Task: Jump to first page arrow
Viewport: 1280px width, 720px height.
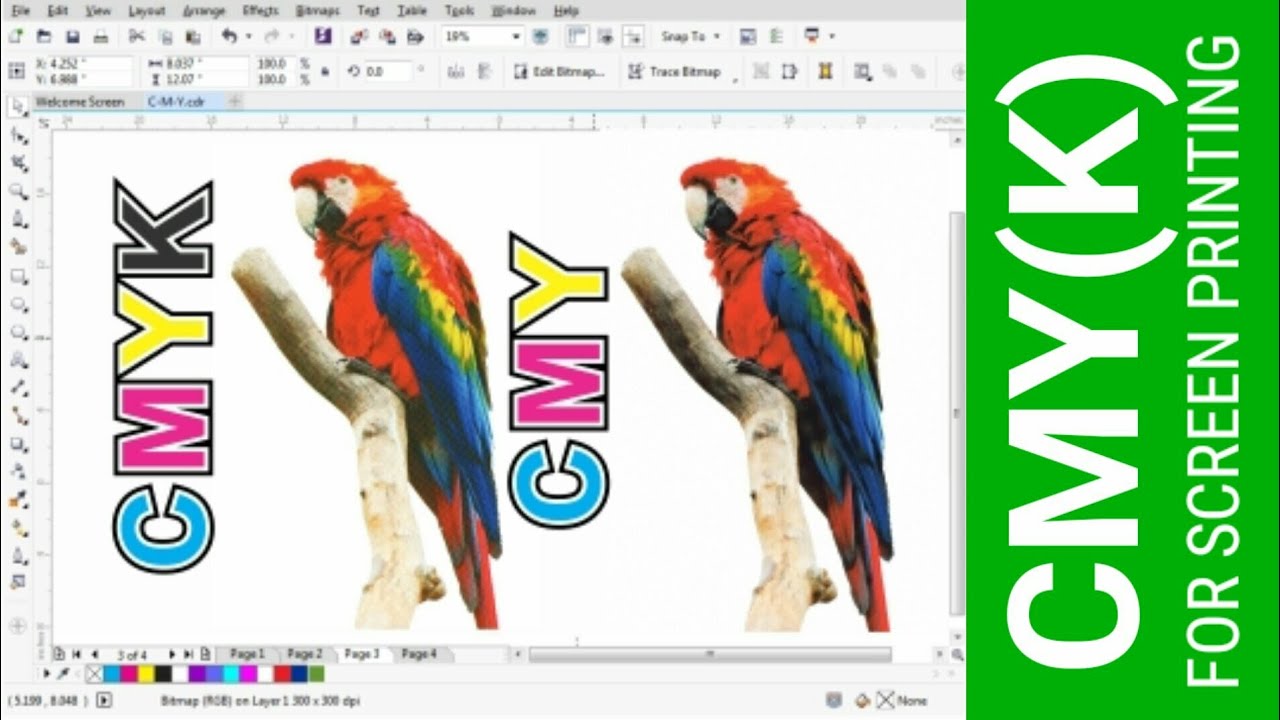Action: 75,654
